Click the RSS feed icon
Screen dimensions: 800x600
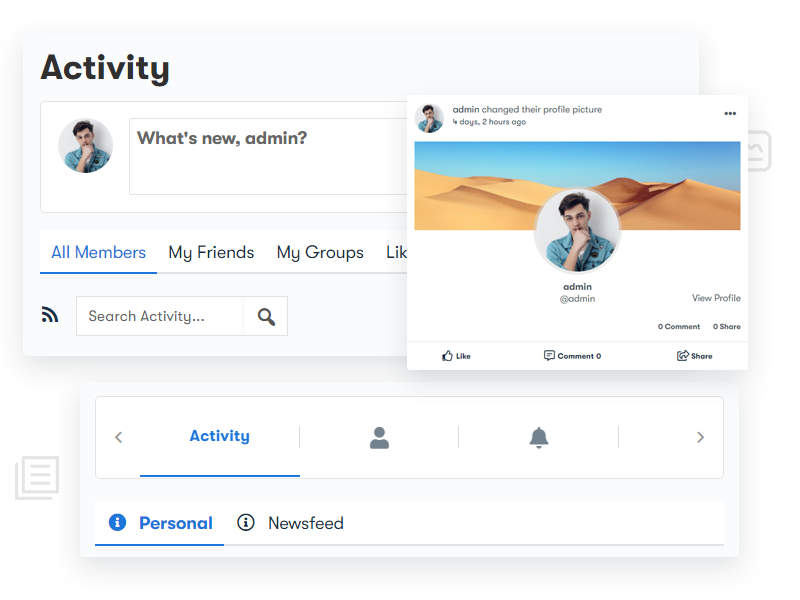[50, 315]
